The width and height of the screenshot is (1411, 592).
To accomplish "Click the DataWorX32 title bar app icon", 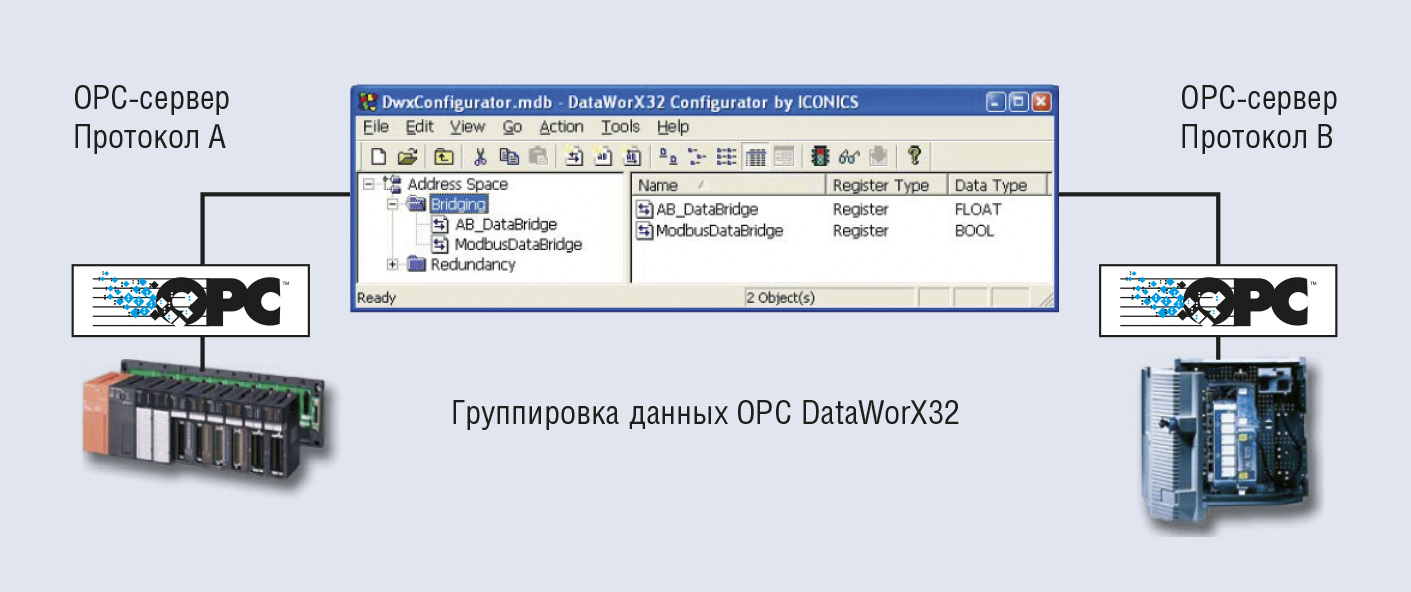I will [x=369, y=101].
